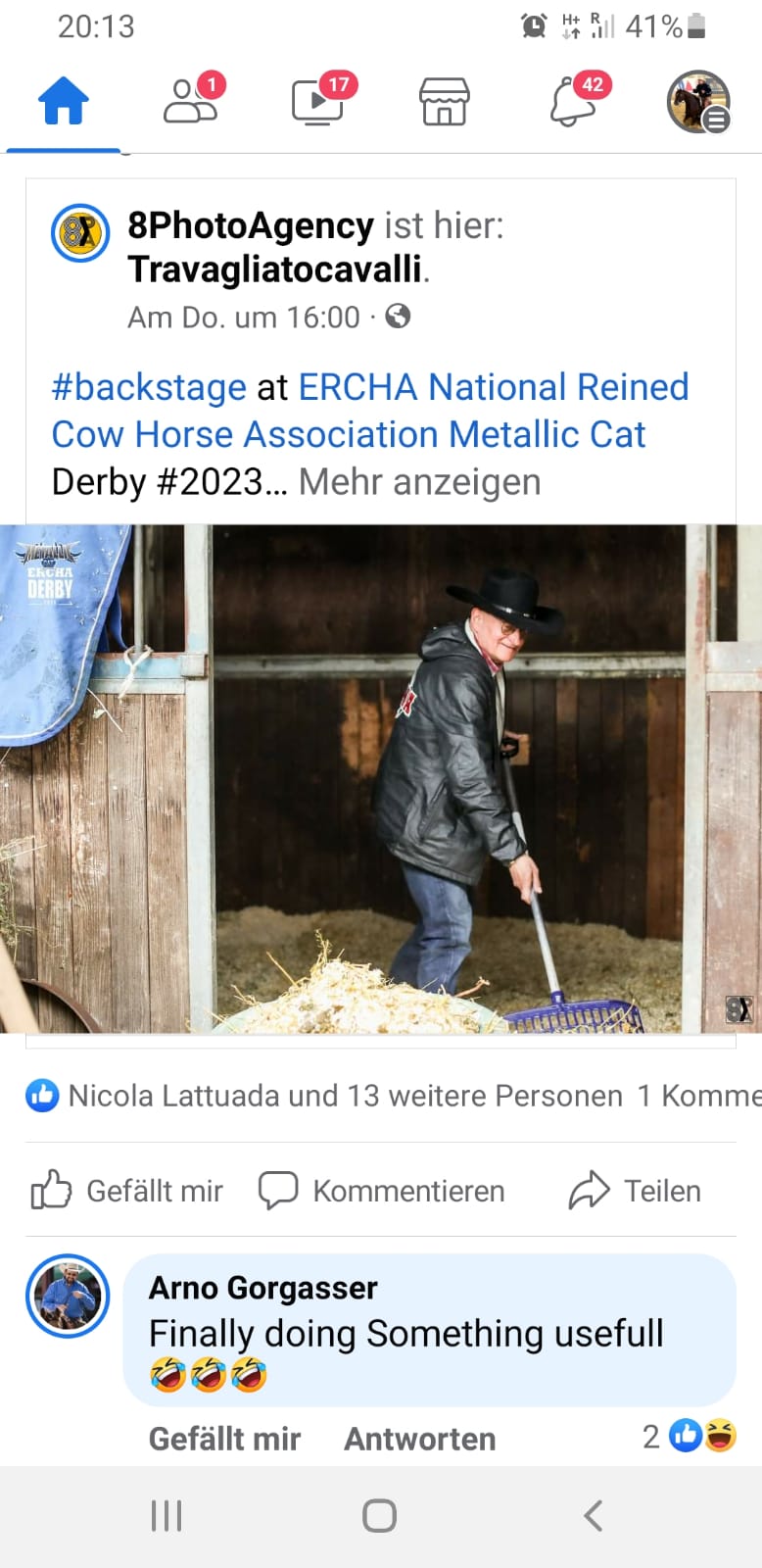Open the 8PhotoAgency page name
Screen dimensions: 762x1568
[x=251, y=225]
